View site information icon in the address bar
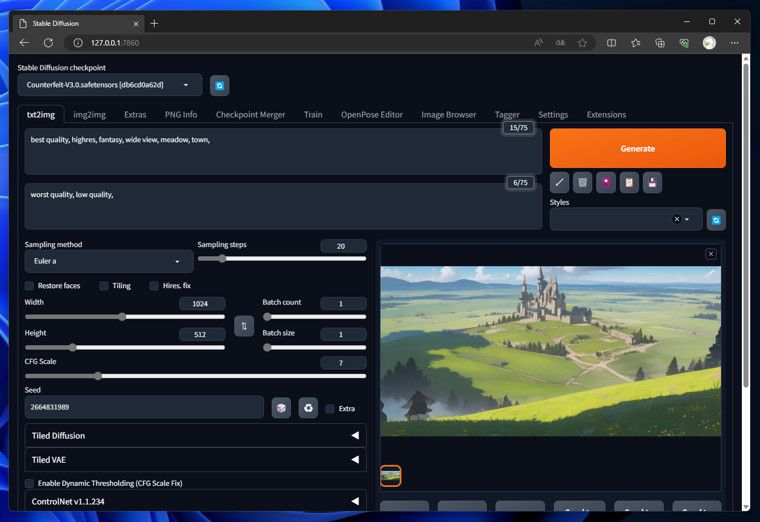The height and width of the screenshot is (522, 760). (x=78, y=43)
